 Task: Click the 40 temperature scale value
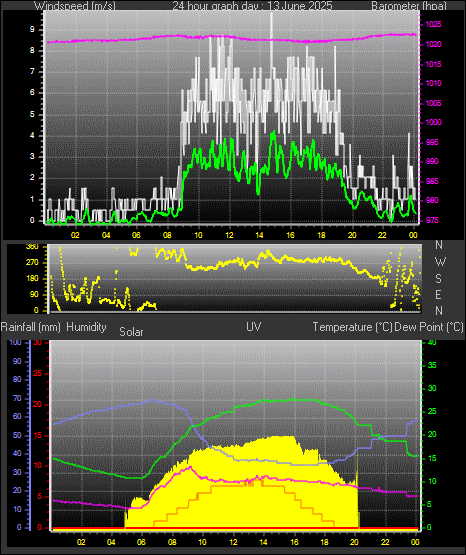(x=432, y=342)
